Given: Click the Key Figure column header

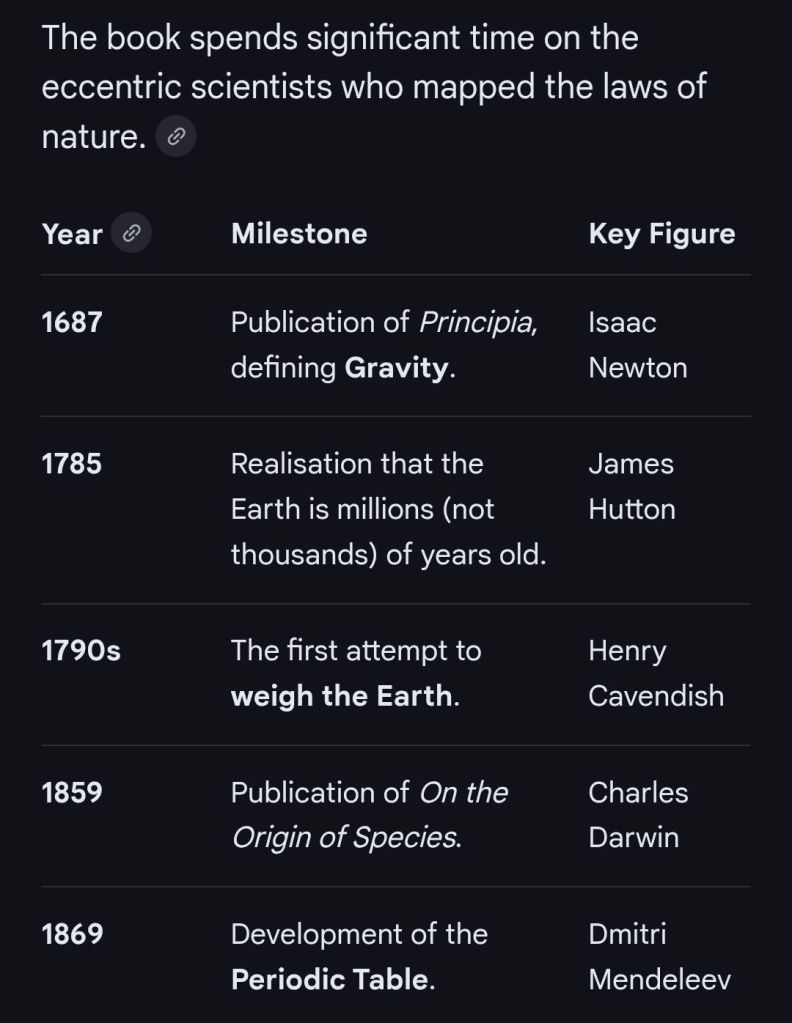Looking at the screenshot, I should pyautogui.click(x=661, y=234).
